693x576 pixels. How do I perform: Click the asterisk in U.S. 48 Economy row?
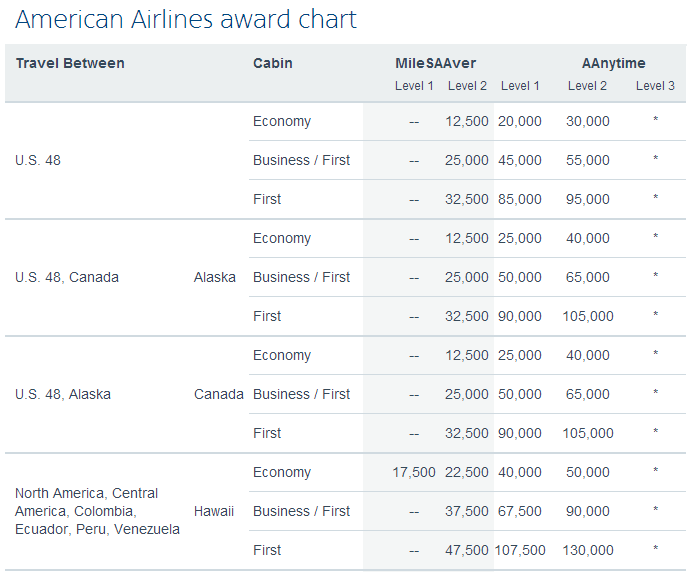(655, 119)
